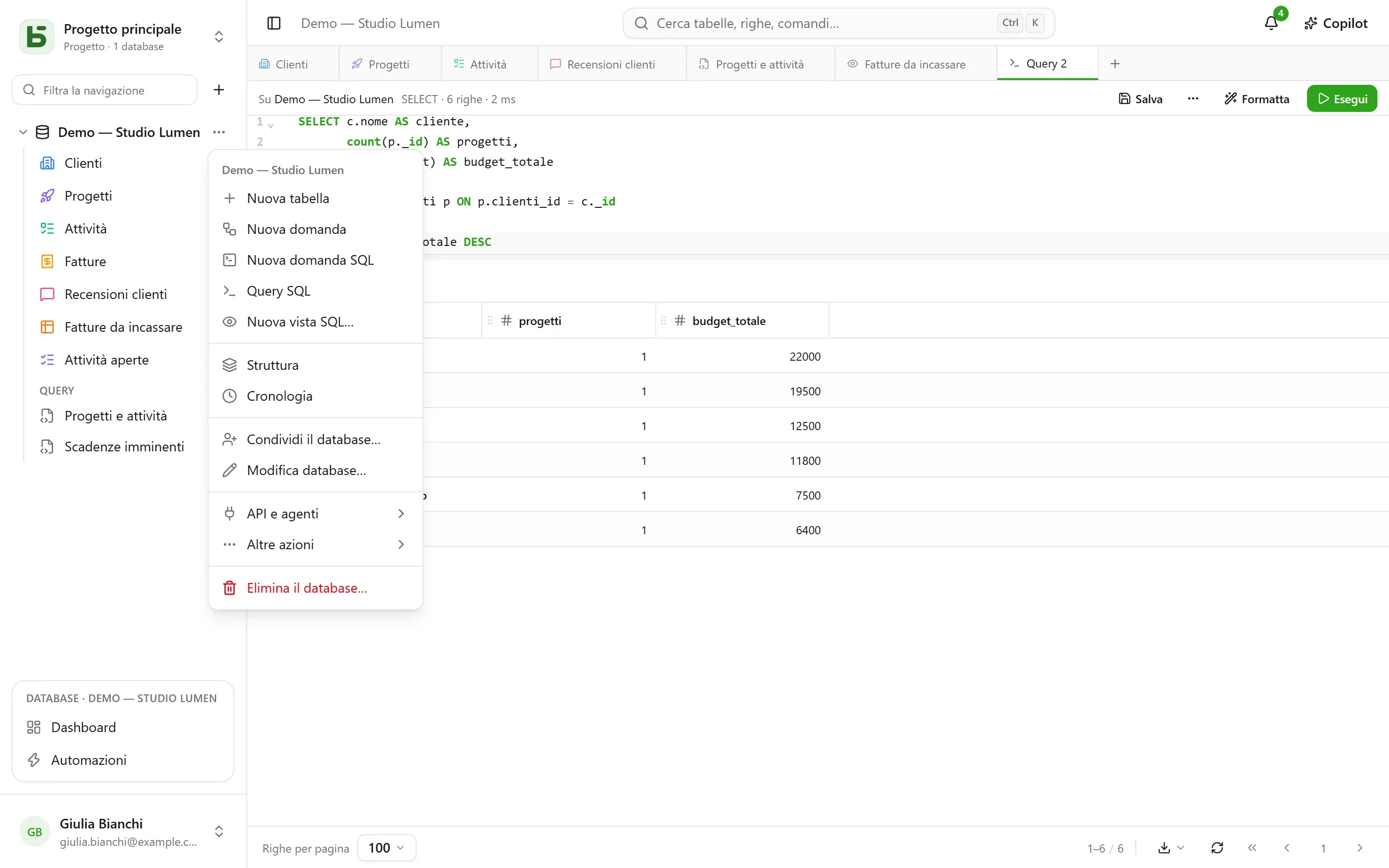1389x868 pixels.
Task: Switch to the Recensioni clienti tab
Action: [612, 64]
